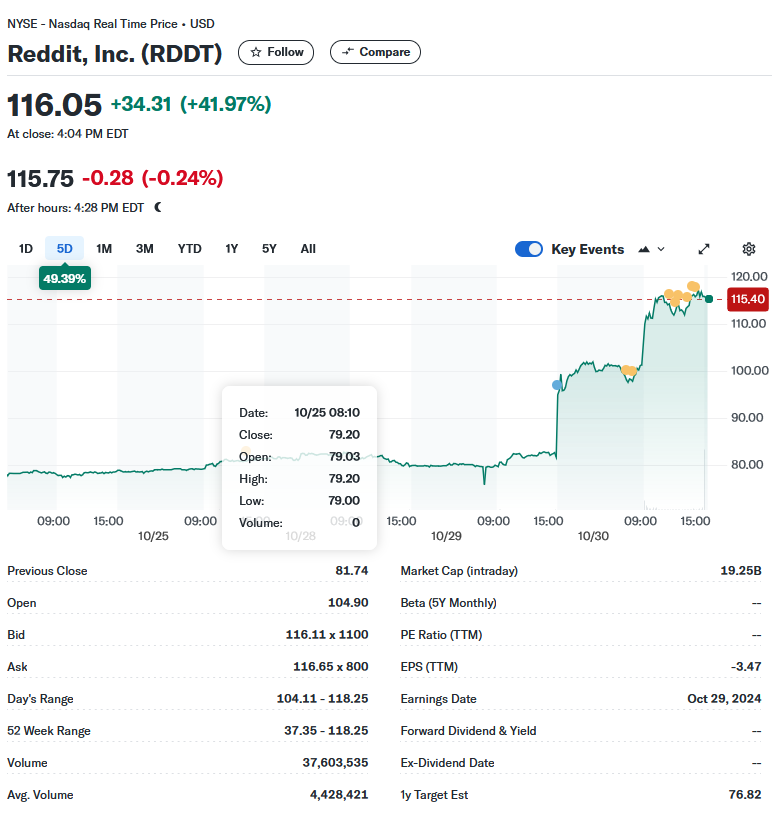Click the 10/30 date label on axis

click(x=593, y=536)
